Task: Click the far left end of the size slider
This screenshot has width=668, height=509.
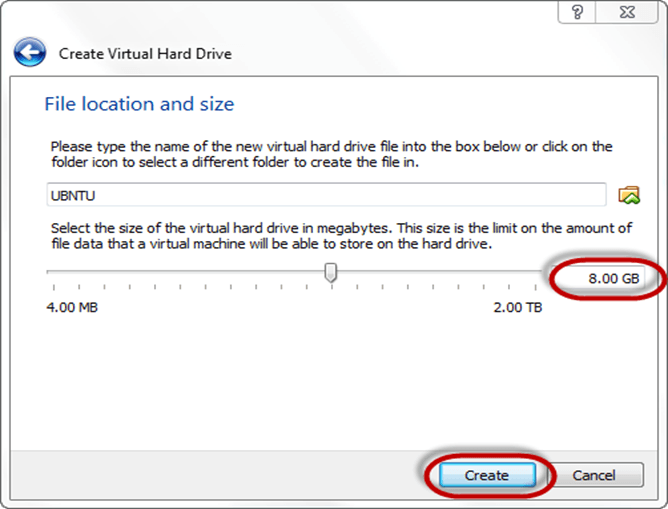Action: coord(52,271)
